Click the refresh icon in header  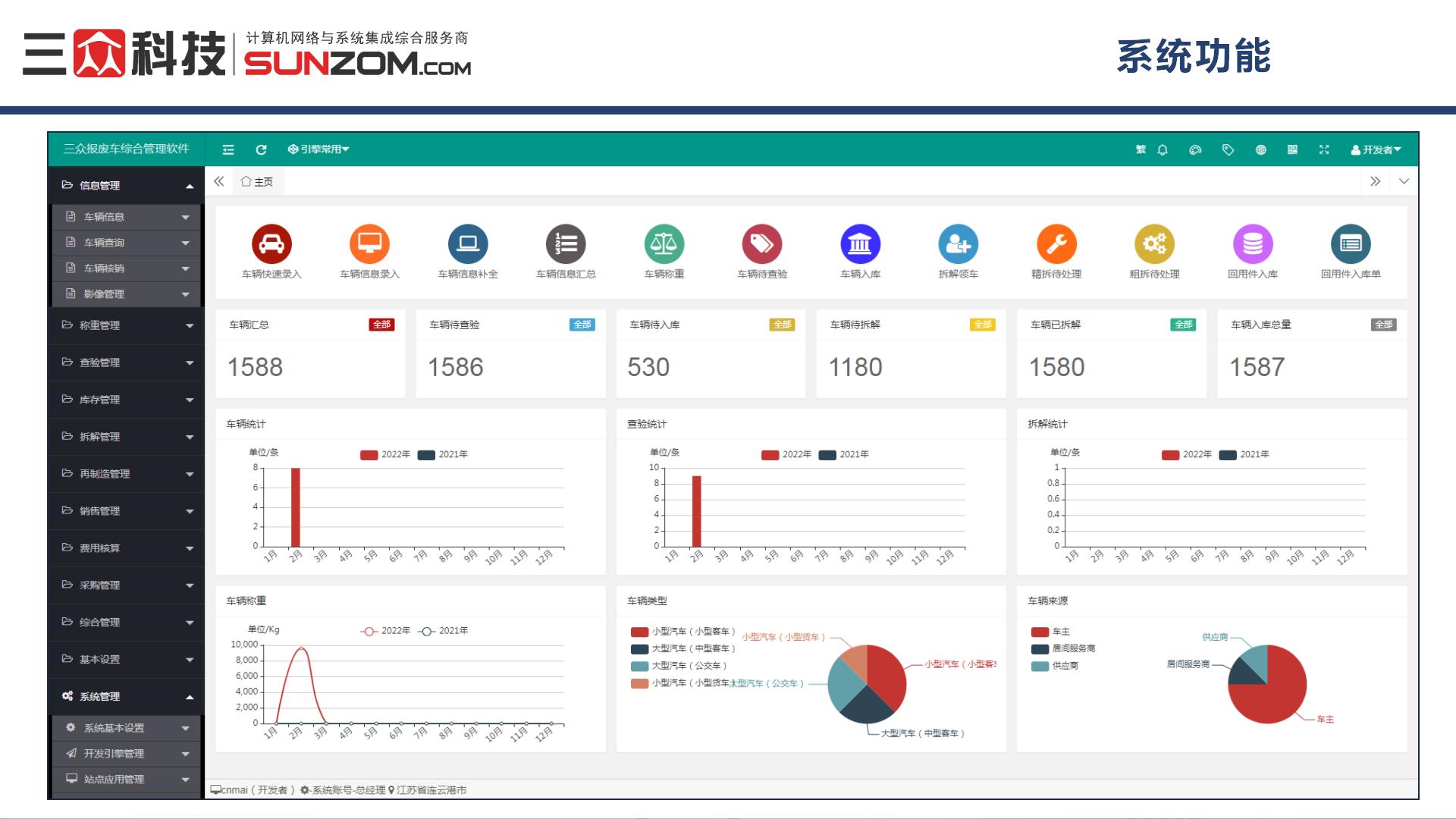tap(261, 149)
